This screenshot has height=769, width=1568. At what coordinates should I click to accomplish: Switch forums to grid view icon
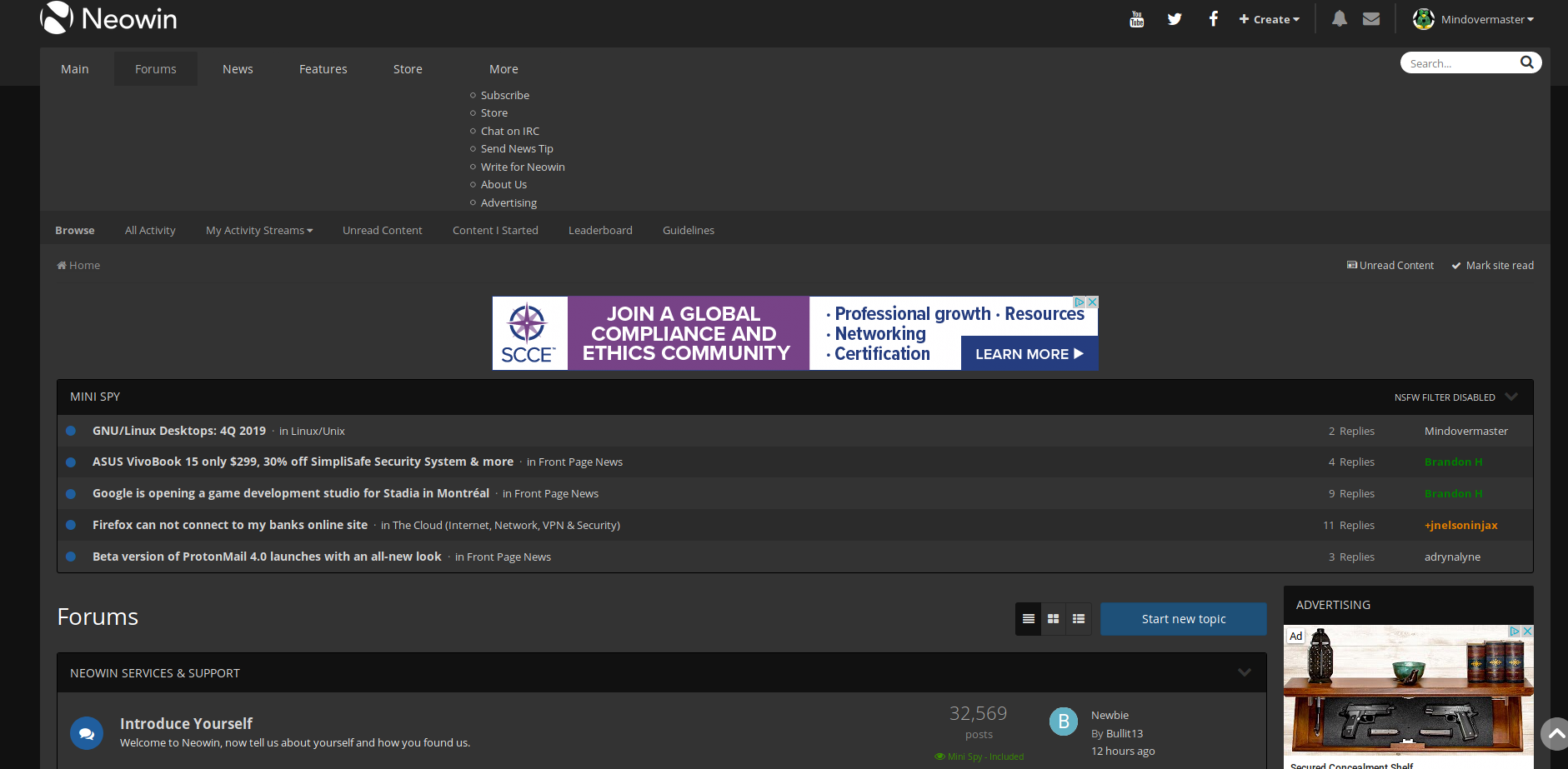click(1054, 619)
